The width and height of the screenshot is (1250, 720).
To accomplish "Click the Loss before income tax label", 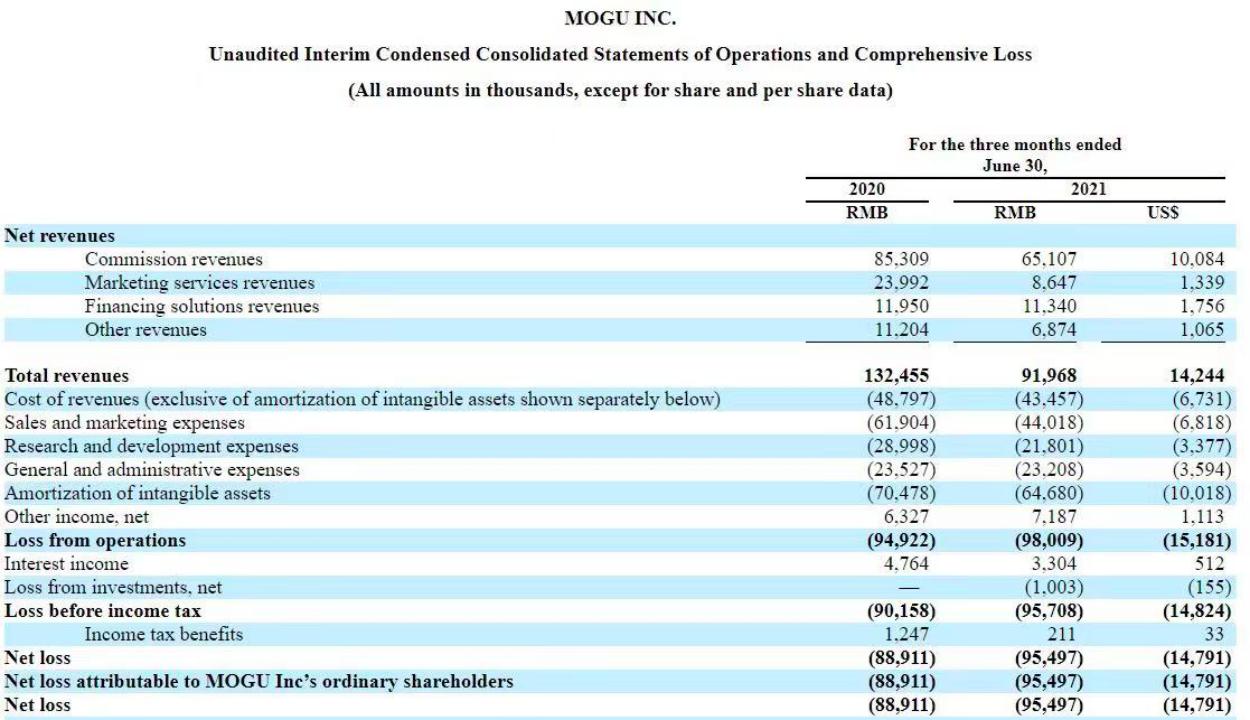I will (103, 611).
